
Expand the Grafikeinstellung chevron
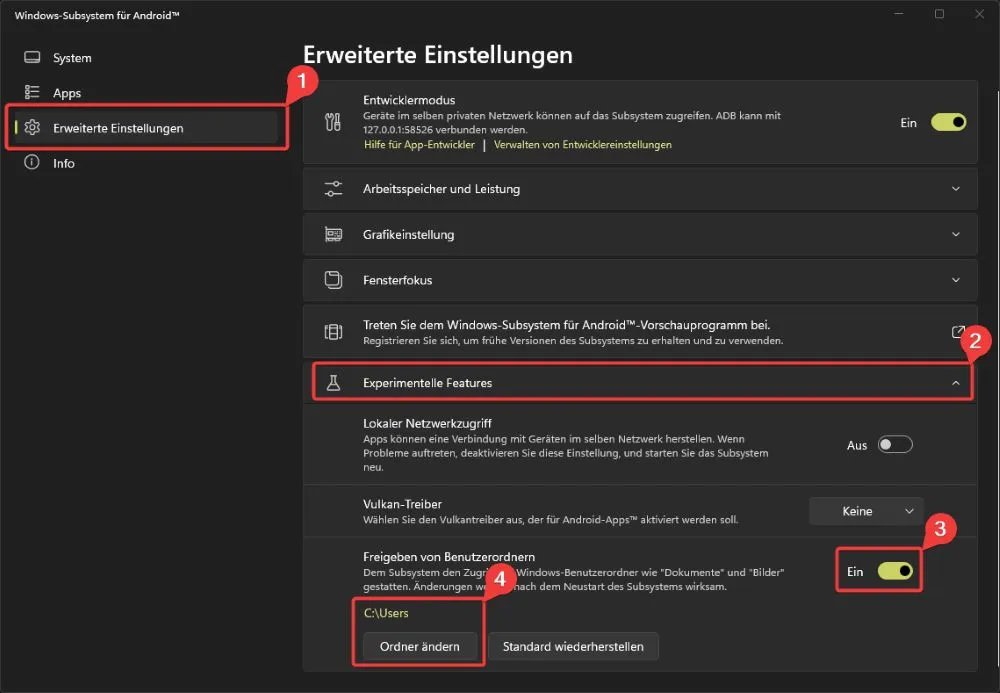pos(955,235)
